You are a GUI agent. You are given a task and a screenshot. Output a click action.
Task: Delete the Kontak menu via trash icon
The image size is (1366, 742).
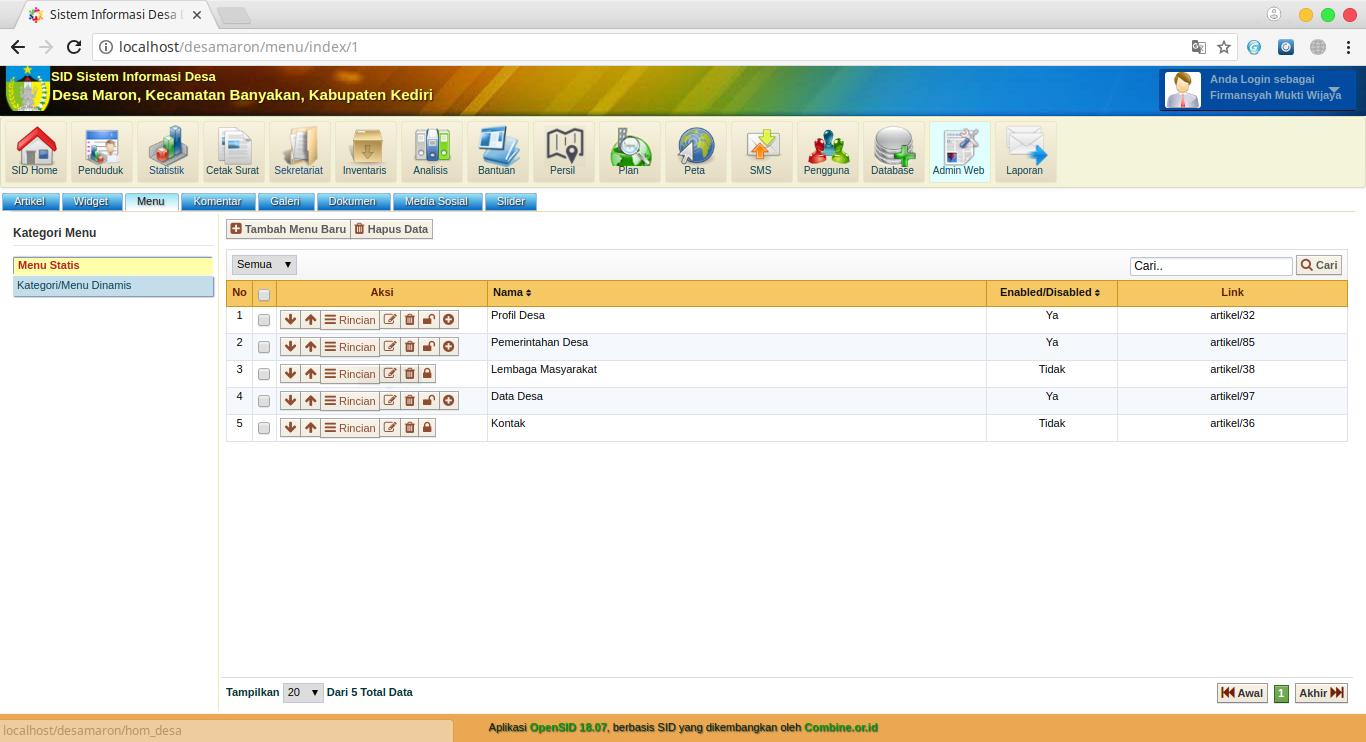pos(409,427)
